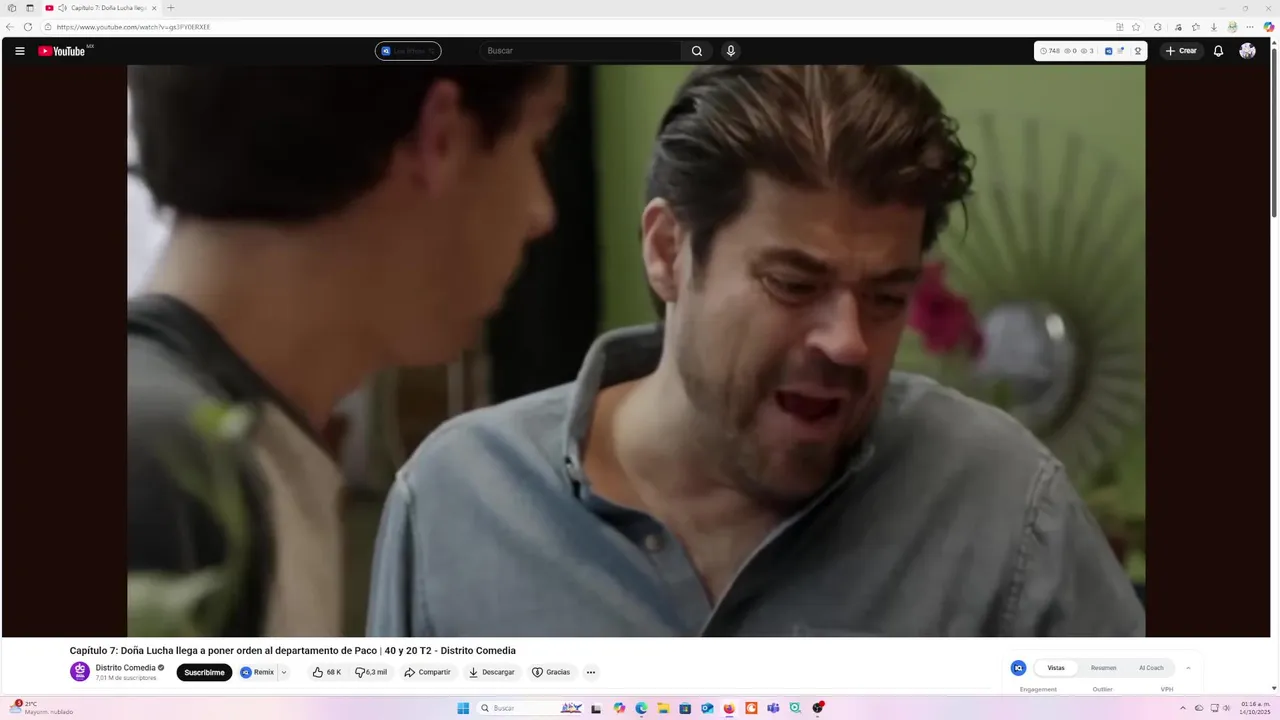Open the Distrito Comedia channel avatar
Viewport: 1280px width, 720px height.
point(80,672)
